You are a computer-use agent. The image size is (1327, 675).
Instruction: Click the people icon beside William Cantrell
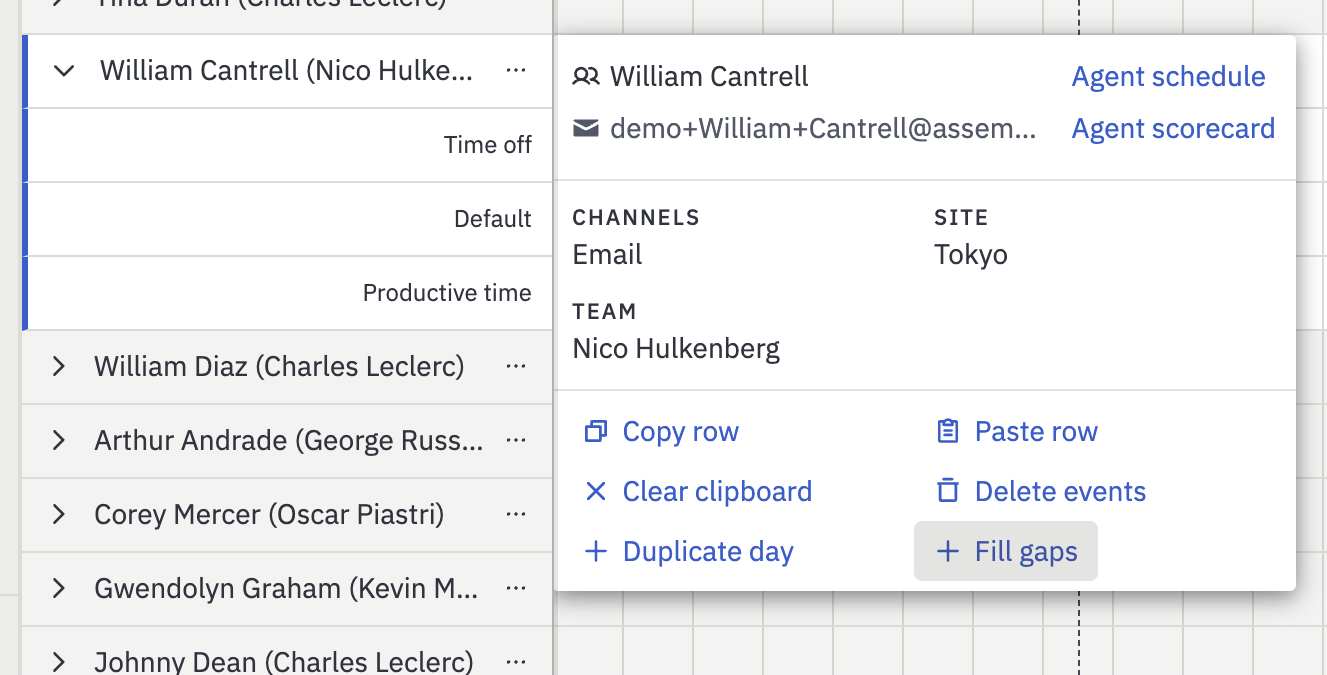tap(586, 76)
